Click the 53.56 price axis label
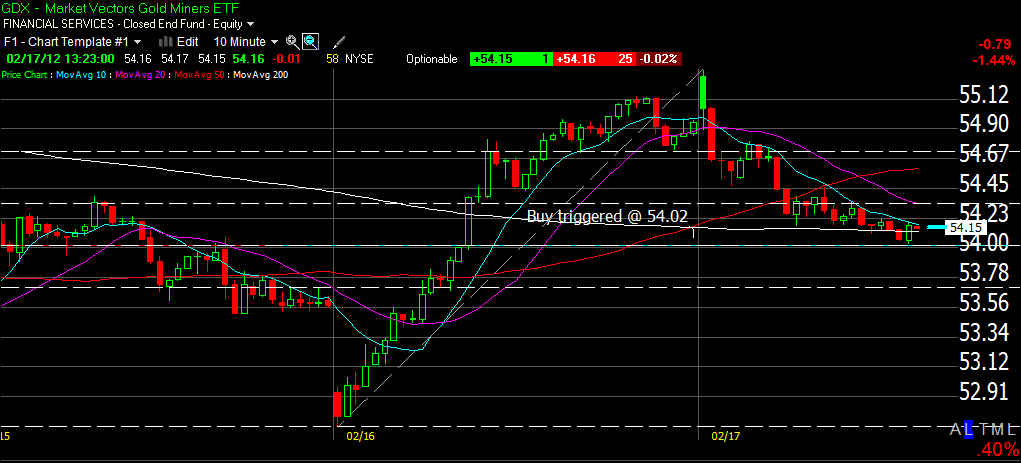 [x=985, y=303]
